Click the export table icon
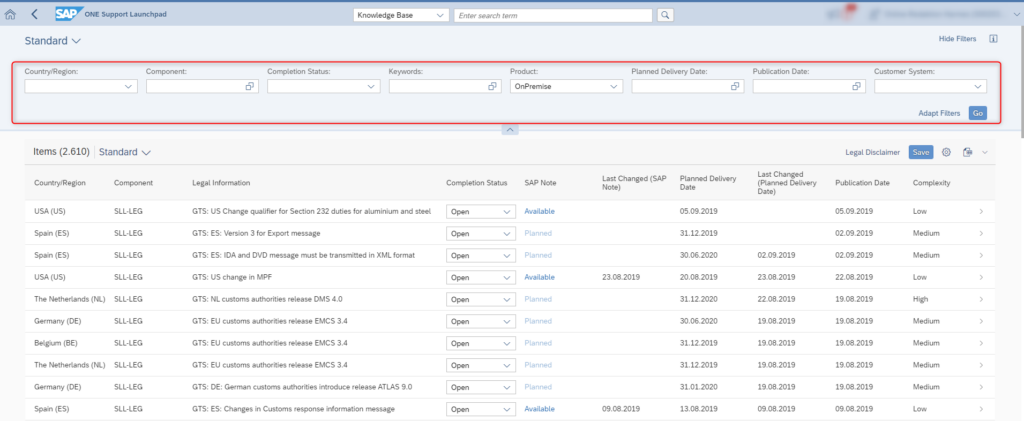This screenshot has width=1024, height=421. click(967, 152)
